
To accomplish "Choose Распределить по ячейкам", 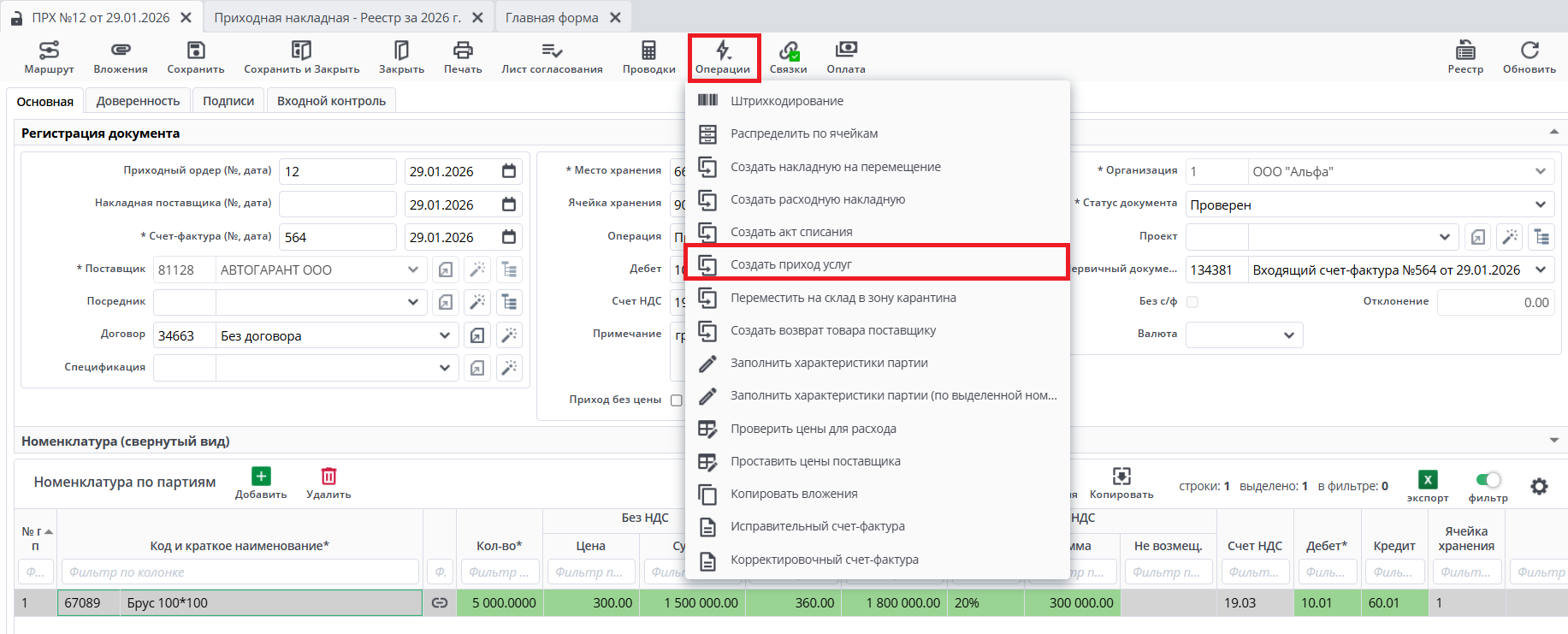I will [x=878, y=133].
